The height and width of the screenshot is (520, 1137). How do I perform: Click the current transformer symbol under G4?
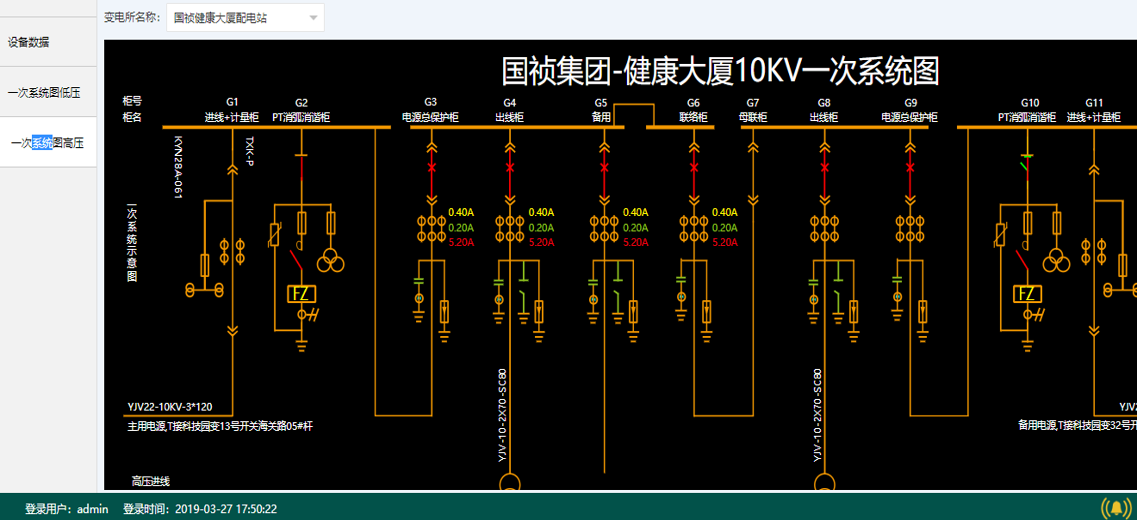511,229
